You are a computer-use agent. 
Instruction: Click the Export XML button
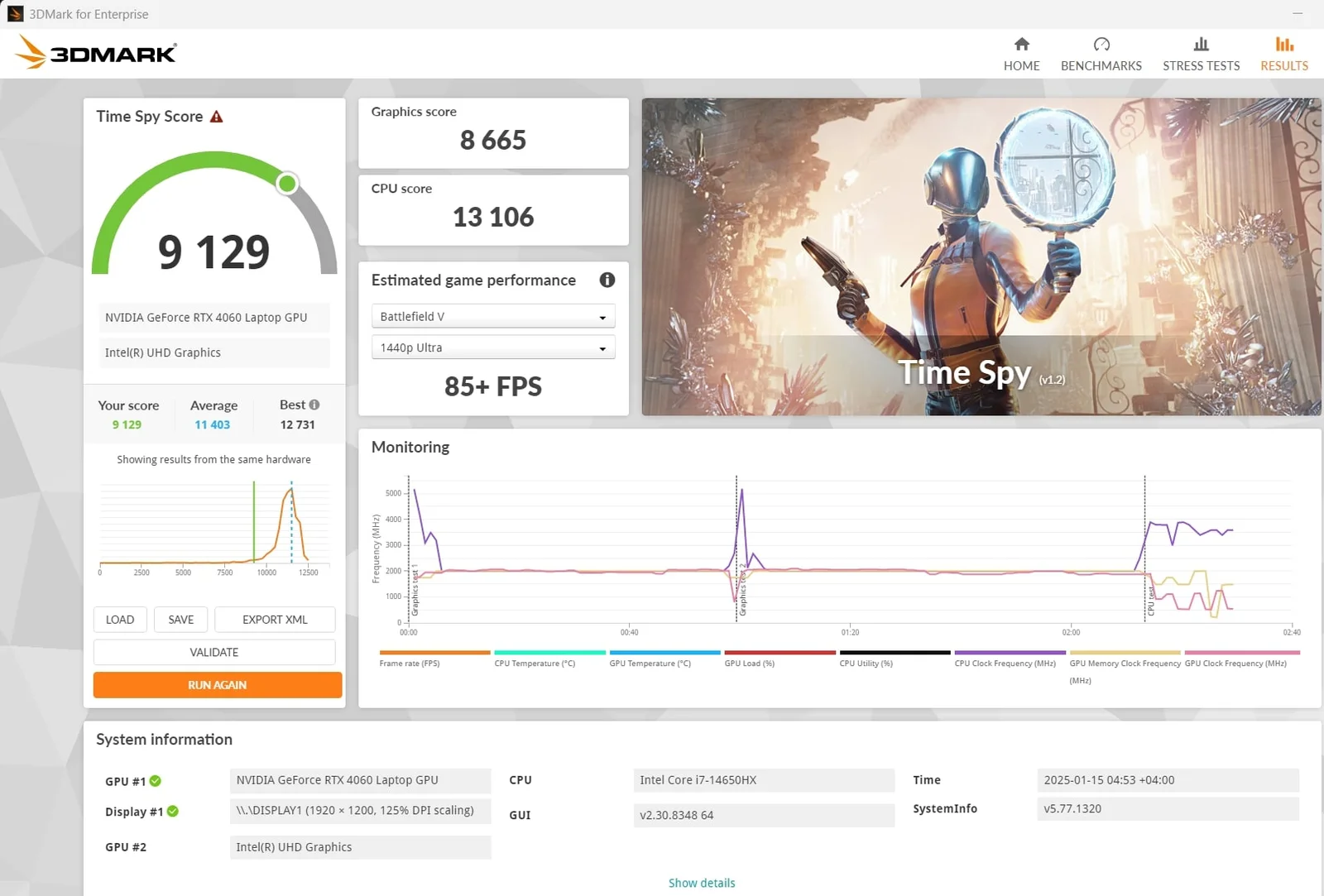275,620
